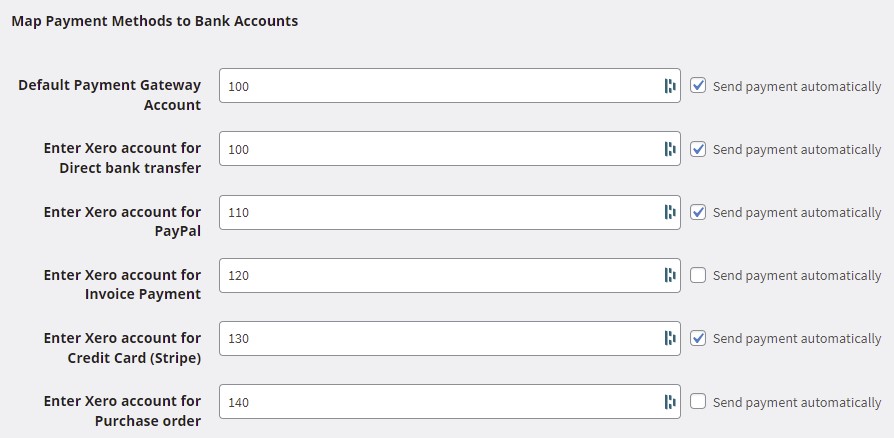Click autofill icon in Credit Card (Stripe) field
This screenshot has width=894, height=438.
tap(669, 338)
